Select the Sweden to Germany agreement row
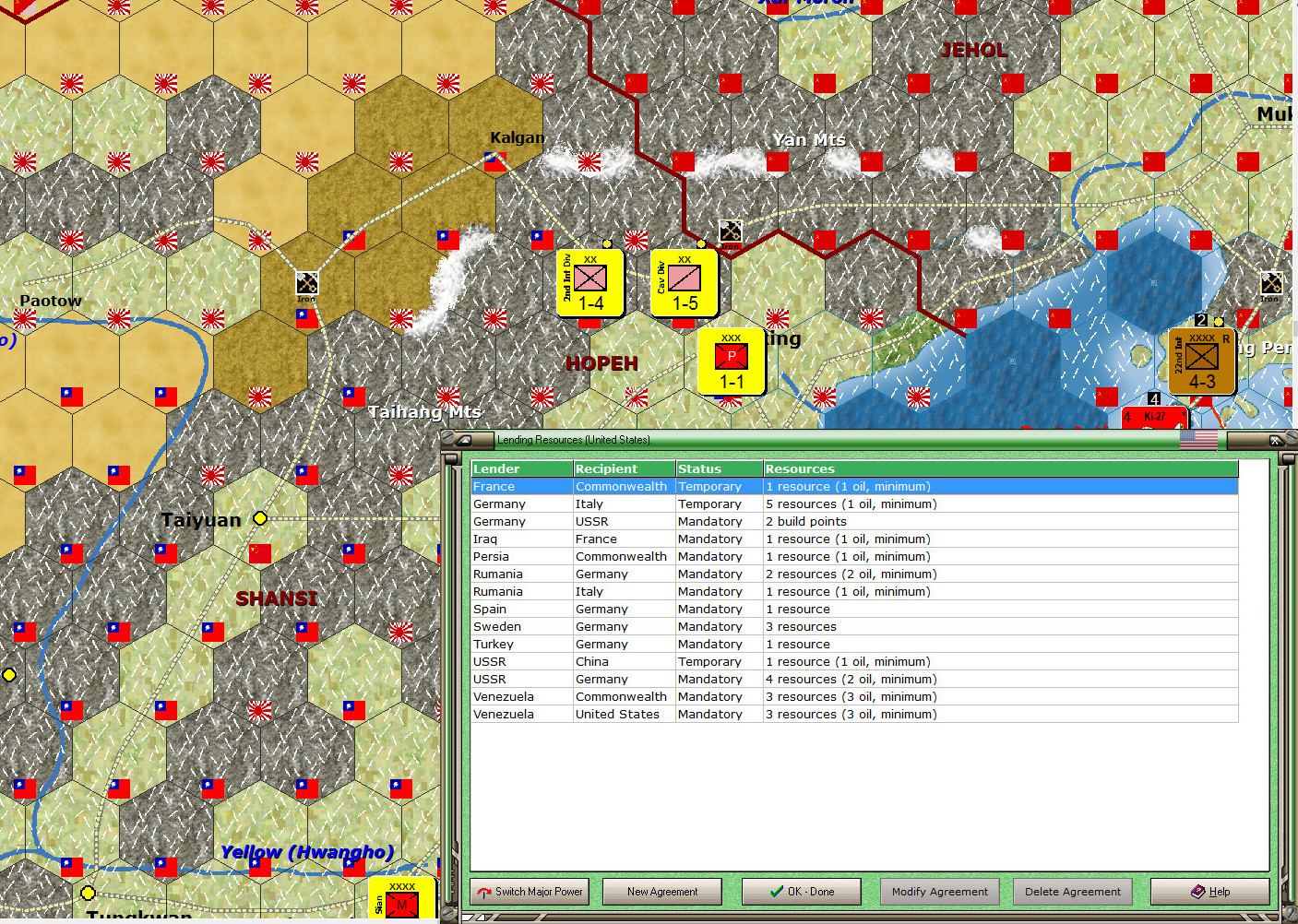 pos(854,626)
